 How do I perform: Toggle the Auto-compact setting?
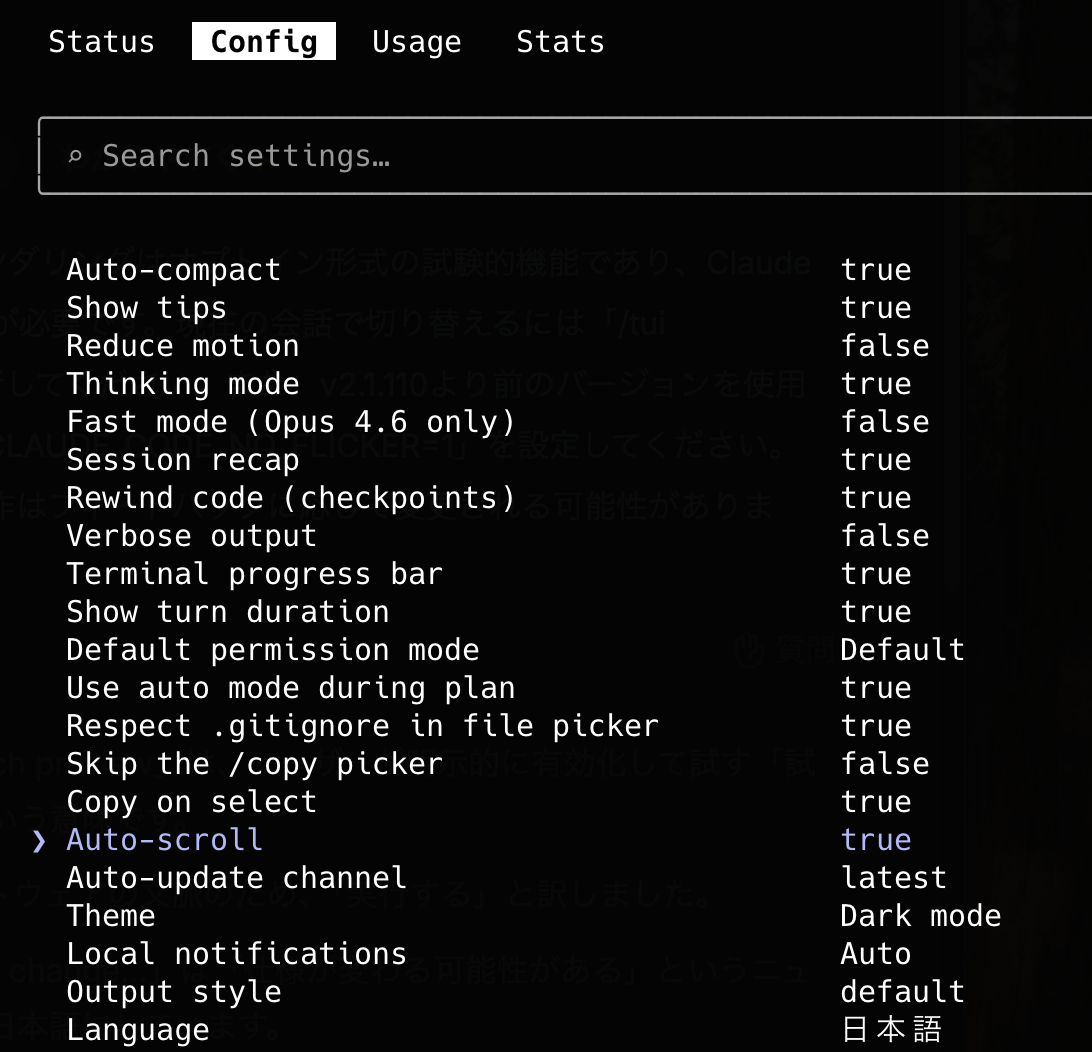(x=173, y=270)
